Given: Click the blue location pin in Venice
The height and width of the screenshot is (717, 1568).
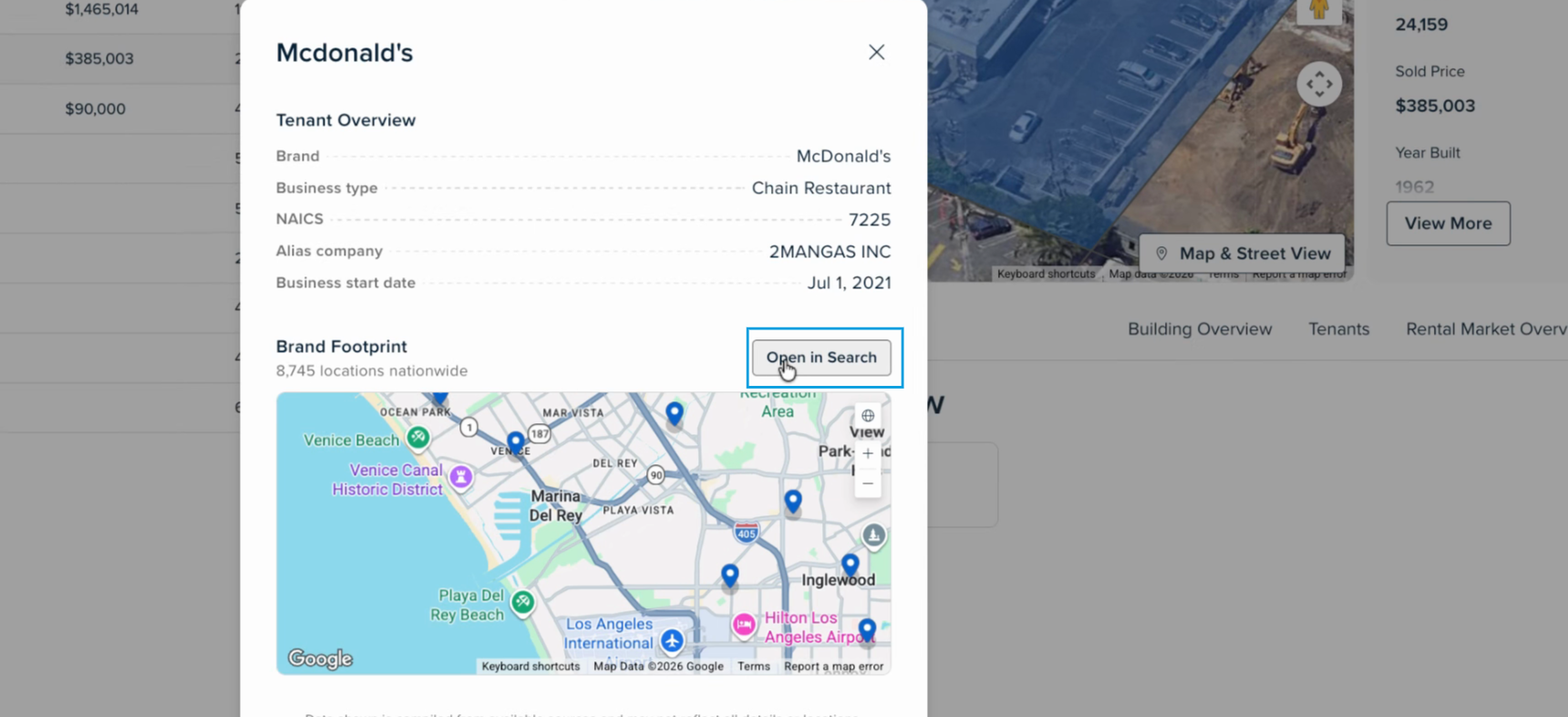Looking at the screenshot, I should (516, 442).
